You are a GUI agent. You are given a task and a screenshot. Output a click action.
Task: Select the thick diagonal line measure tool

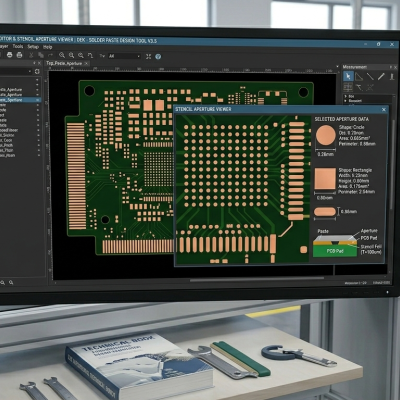tap(381, 77)
